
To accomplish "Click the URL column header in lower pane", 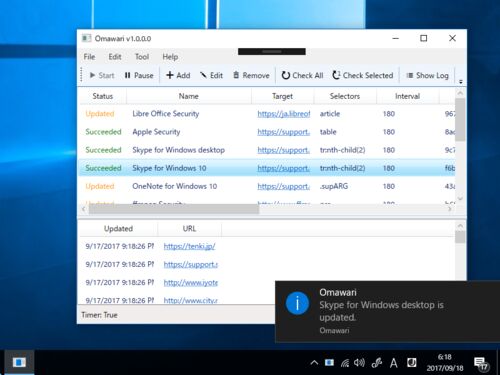I will pyautogui.click(x=189, y=229).
